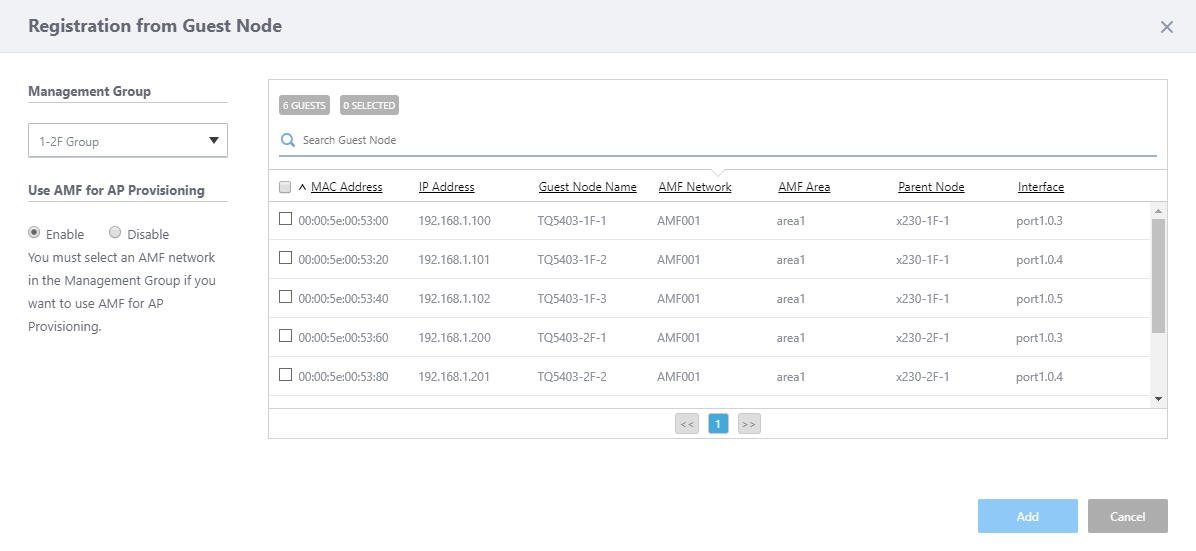Click the Add button
The height and width of the screenshot is (551, 1196).
pos(1027,516)
